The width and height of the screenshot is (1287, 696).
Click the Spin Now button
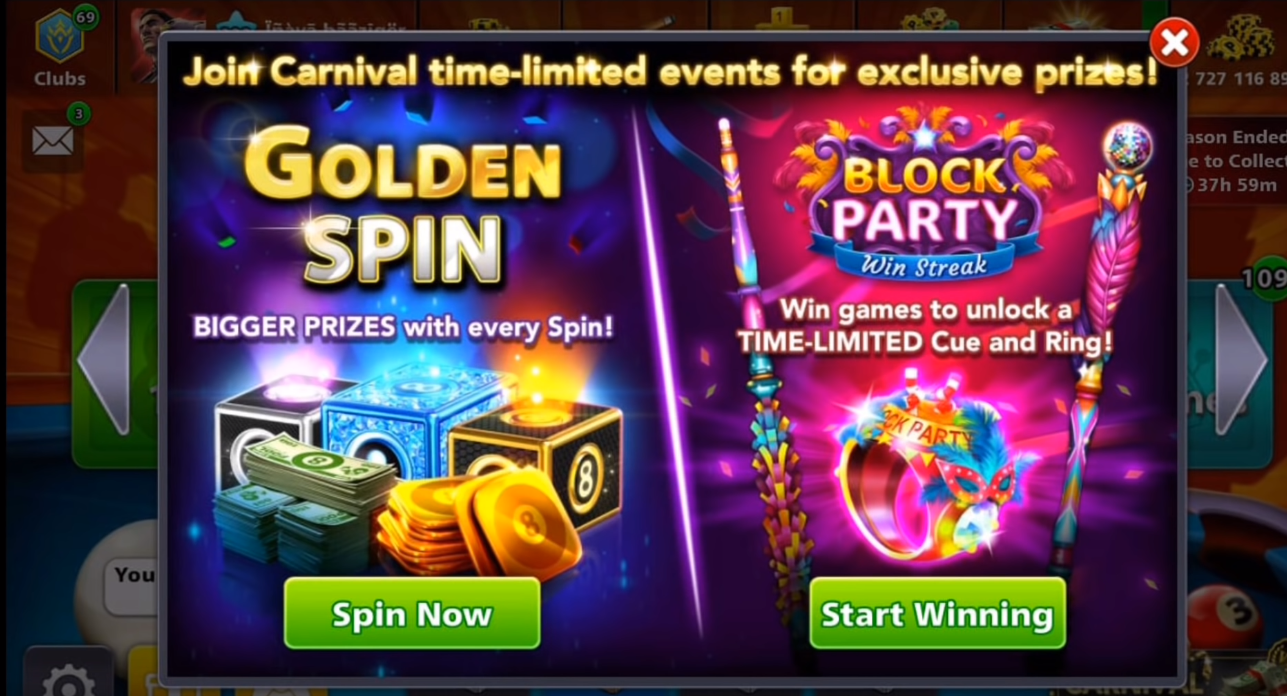412,613
